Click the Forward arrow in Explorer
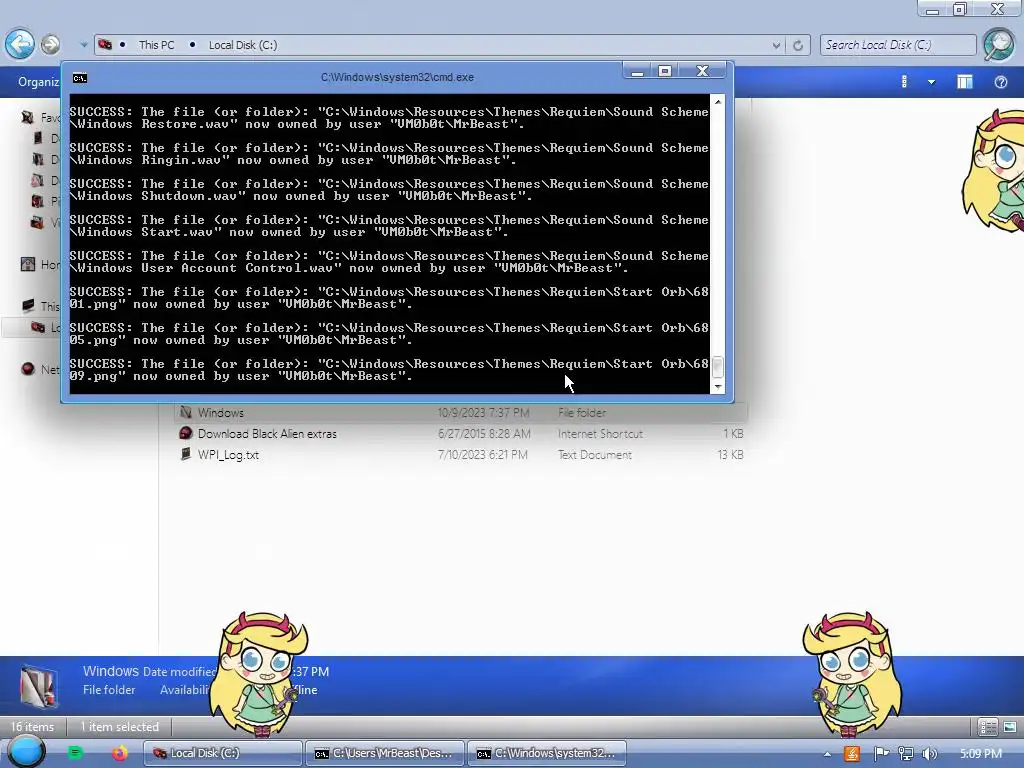This screenshot has height=768, width=1024. (50, 44)
